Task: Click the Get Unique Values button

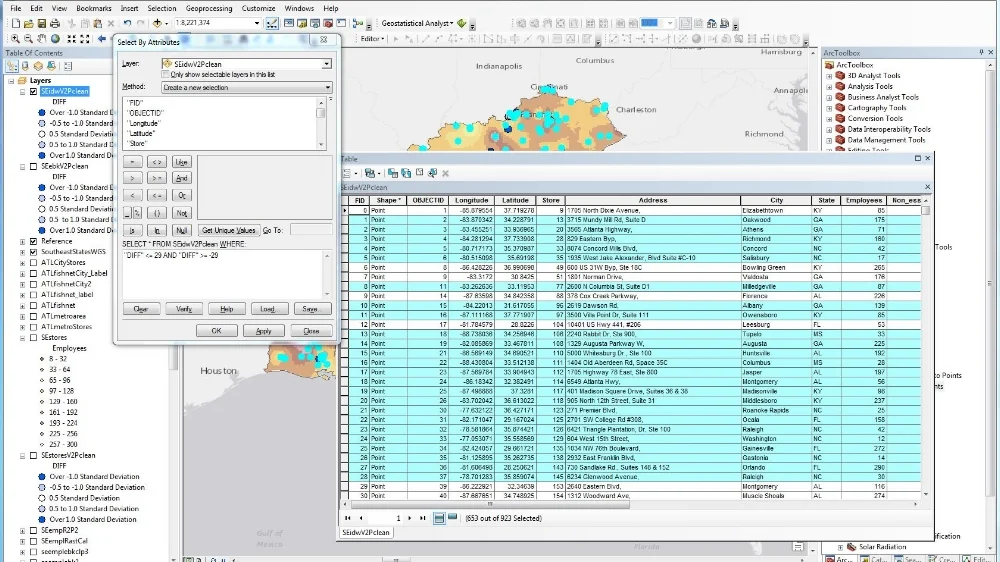Action: point(228,230)
